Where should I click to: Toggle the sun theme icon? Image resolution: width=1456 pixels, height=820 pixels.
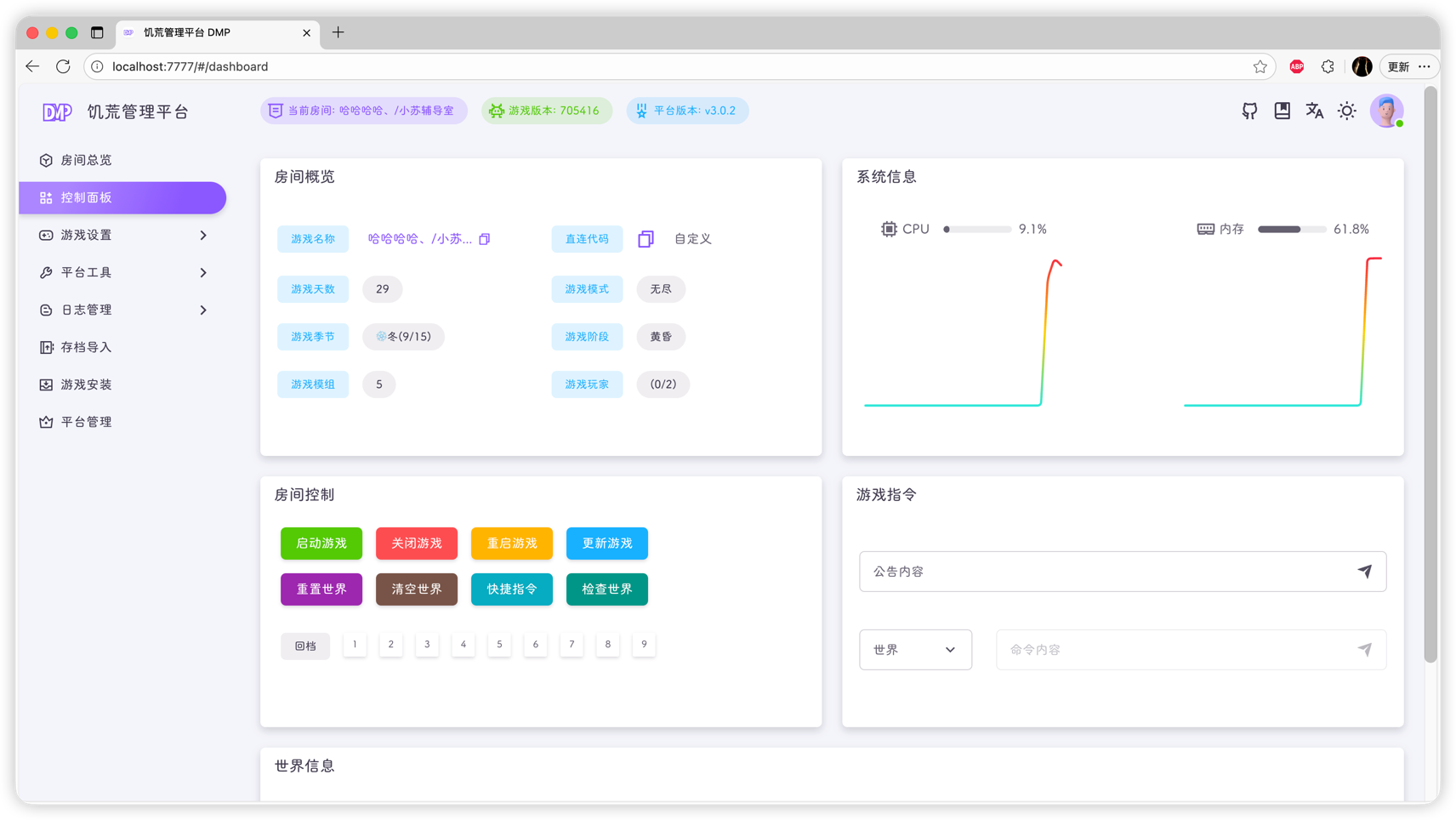coord(1346,111)
